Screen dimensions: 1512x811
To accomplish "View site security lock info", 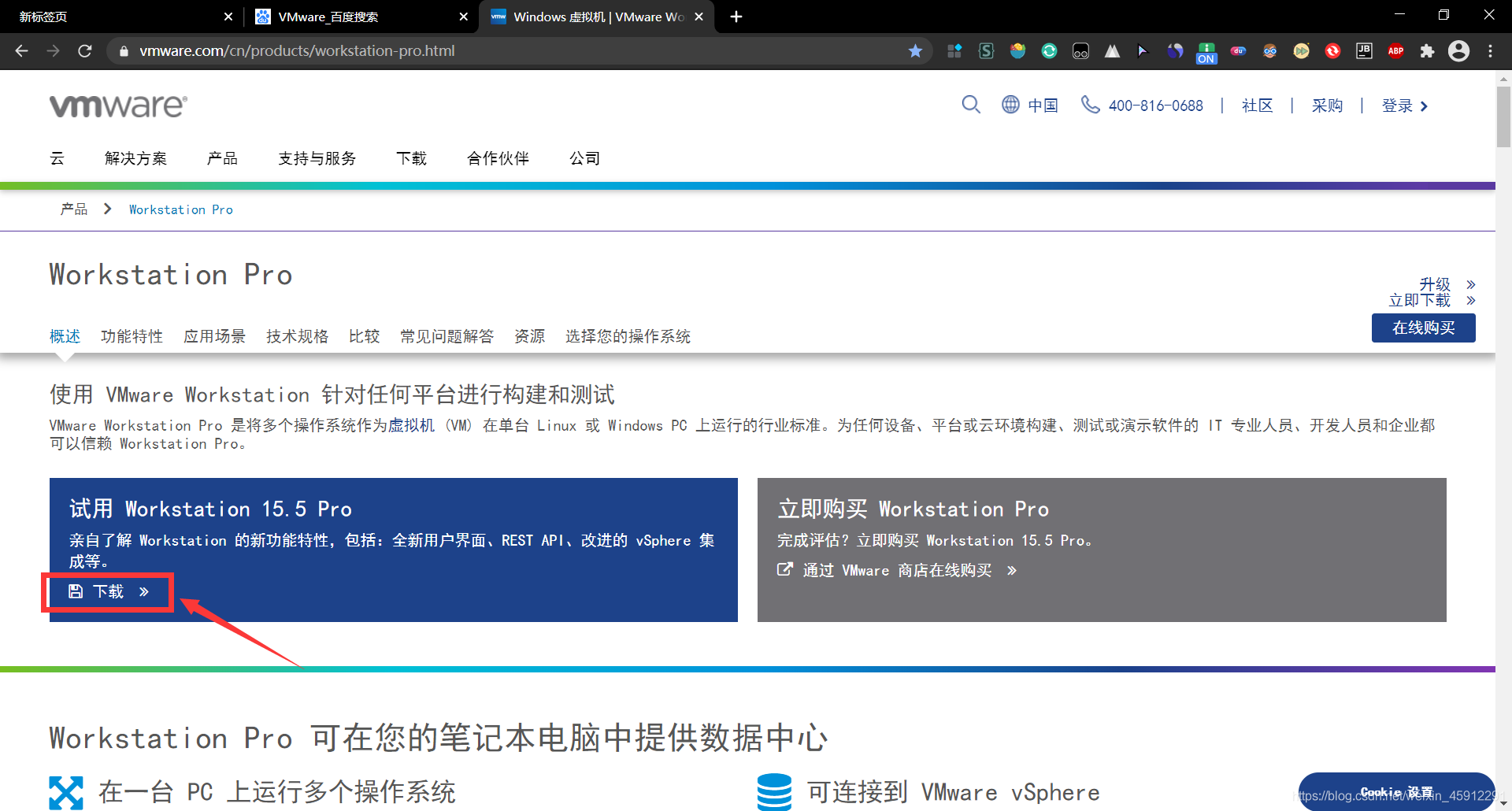I will point(124,51).
